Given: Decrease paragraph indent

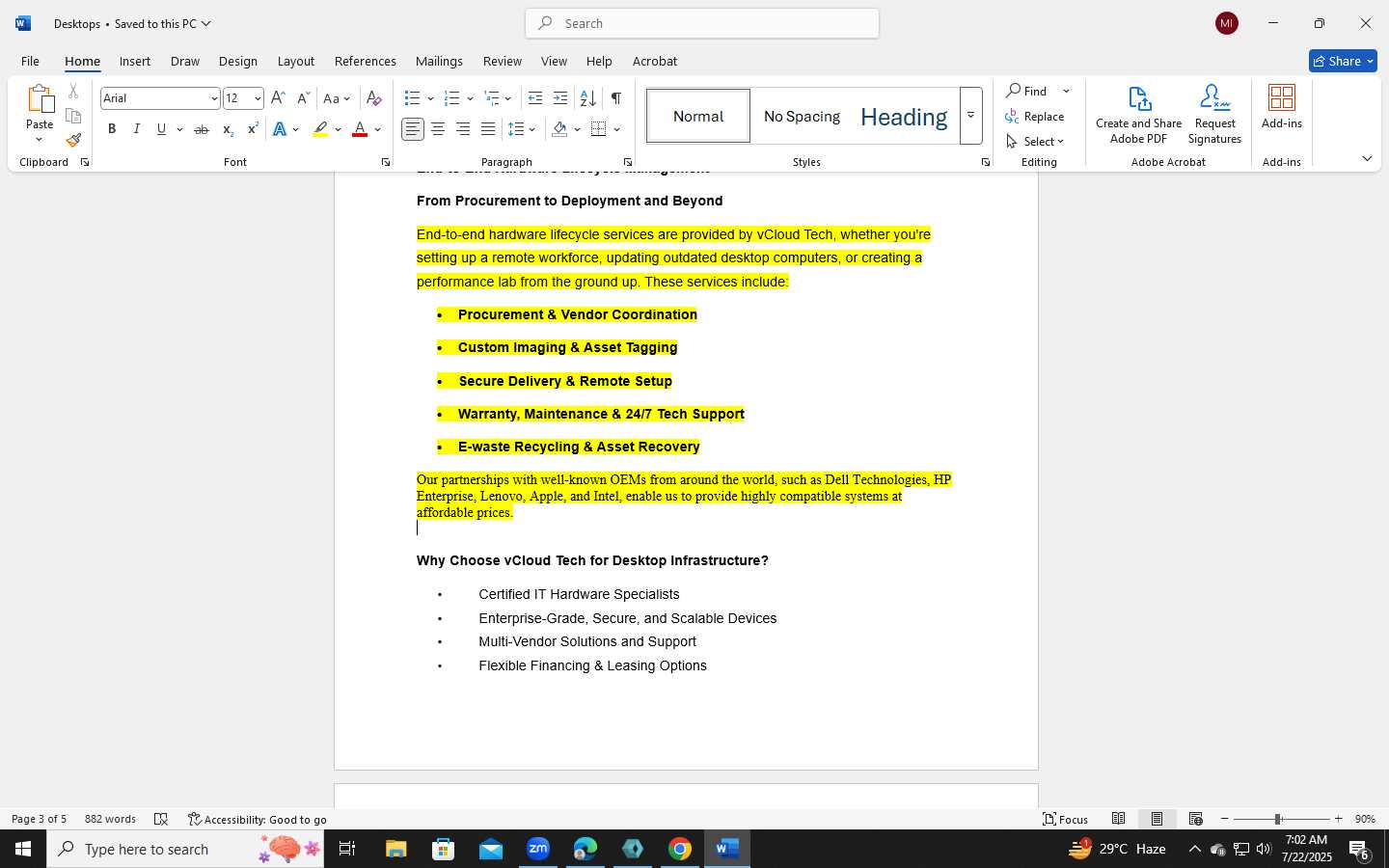Looking at the screenshot, I should [x=535, y=98].
